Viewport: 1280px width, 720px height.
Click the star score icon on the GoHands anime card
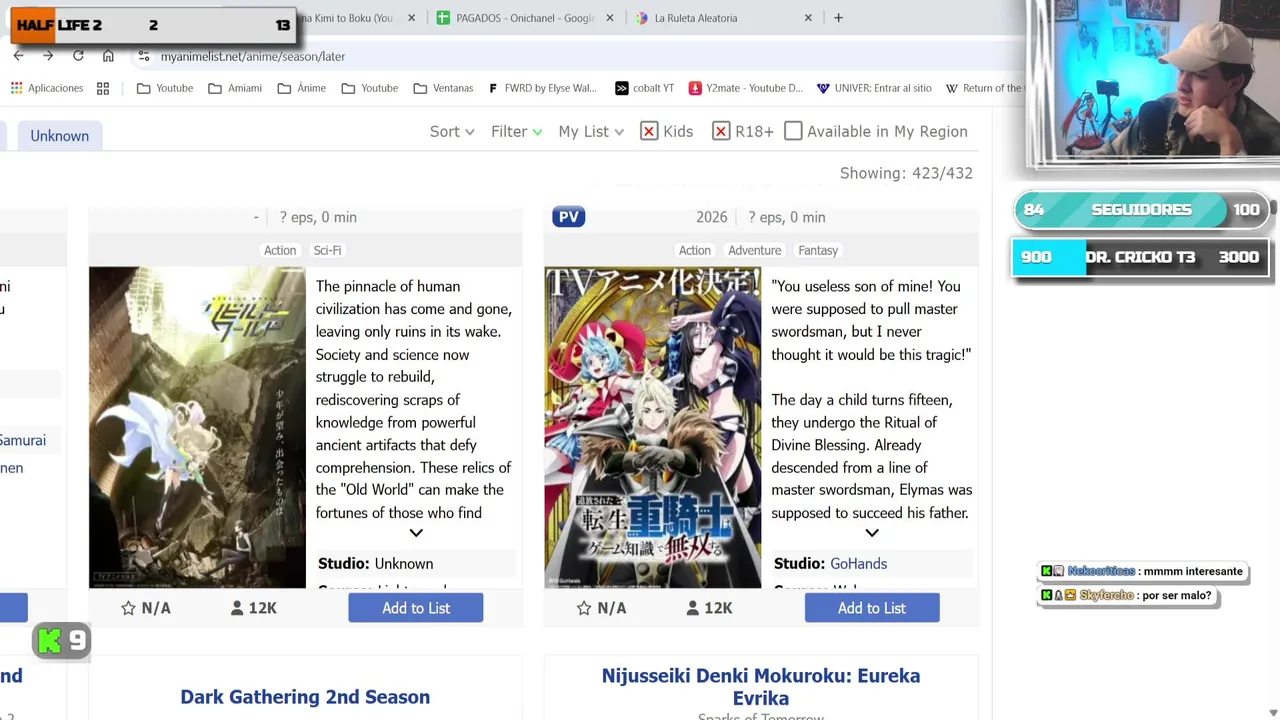click(584, 608)
